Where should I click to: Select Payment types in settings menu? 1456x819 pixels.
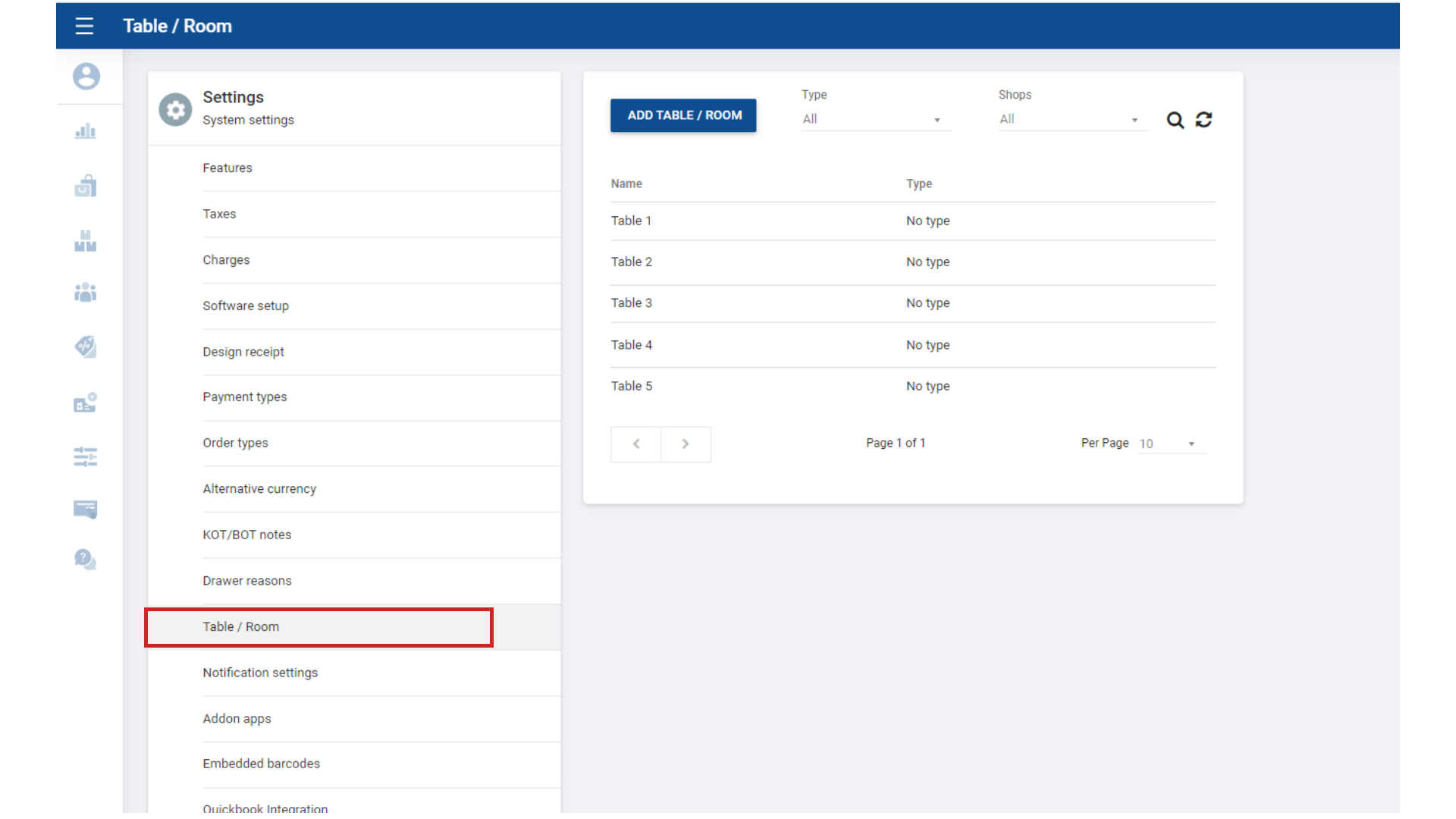[x=244, y=397]
